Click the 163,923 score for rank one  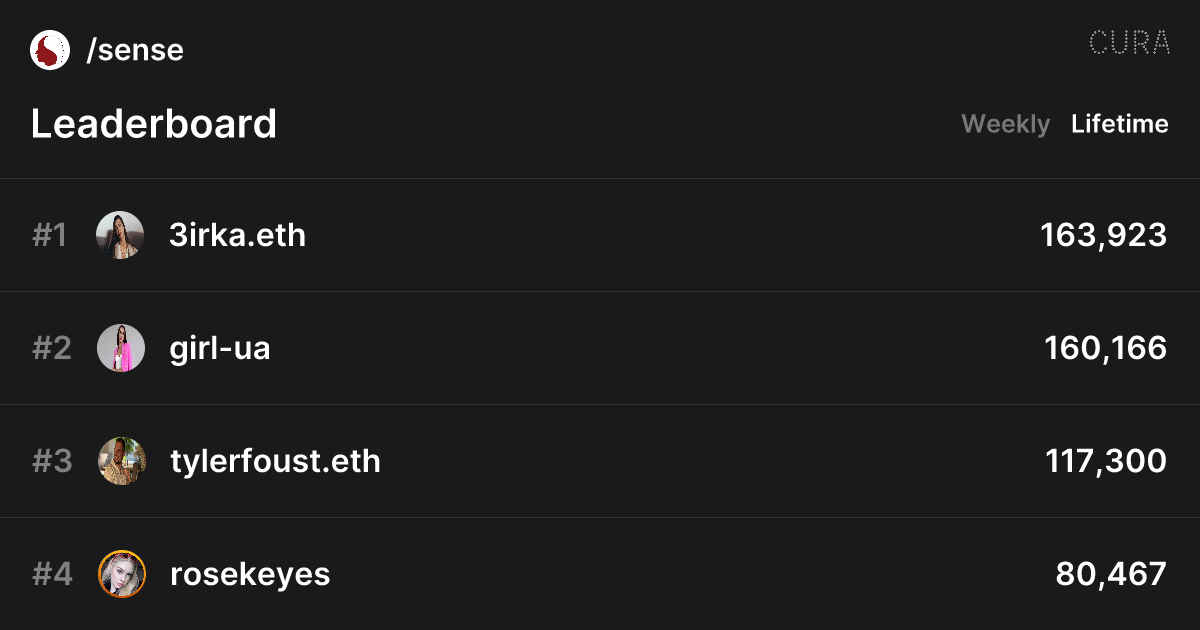pyautogui.click(x=1103, y=235)
